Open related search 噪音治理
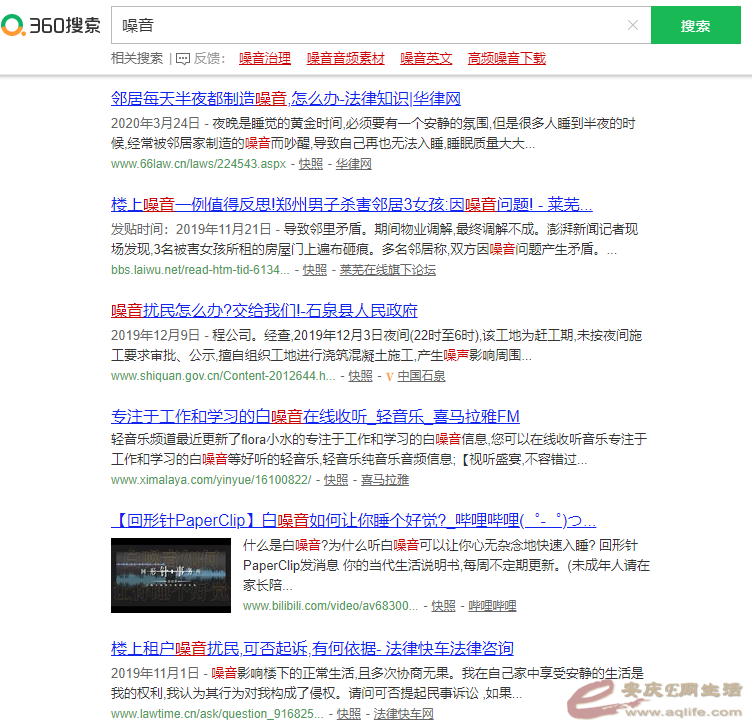The width and height of the screenshot is (752, 725). (x=265, y=59)
